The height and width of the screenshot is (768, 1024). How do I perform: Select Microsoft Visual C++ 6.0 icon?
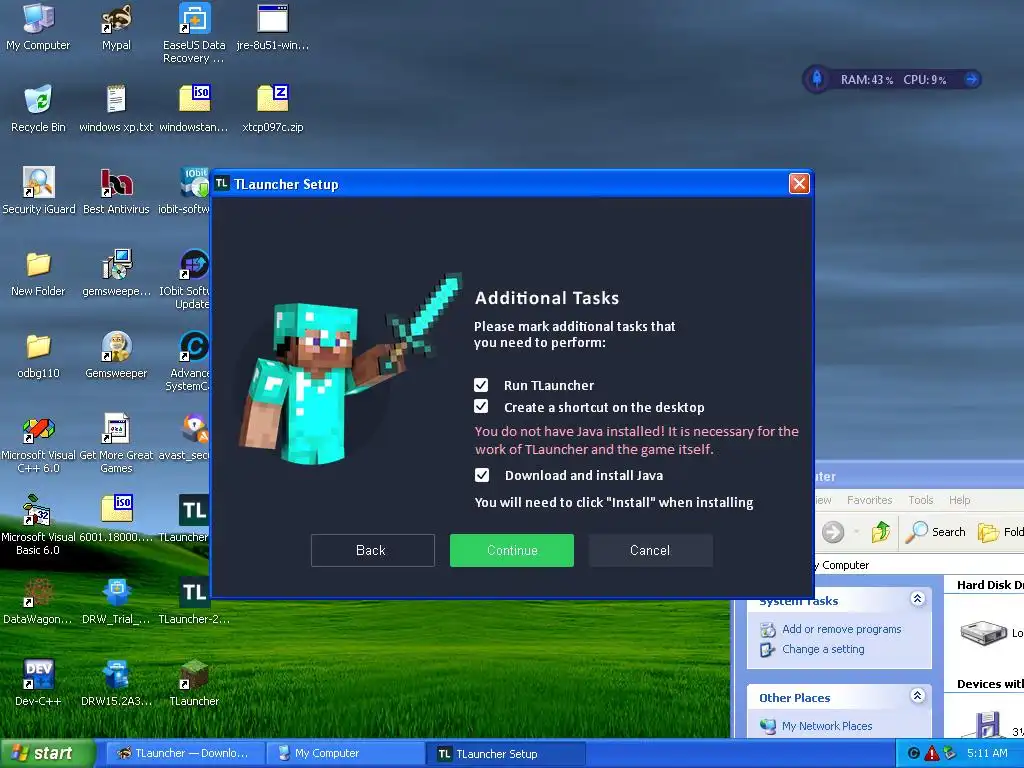tap(38, 443)
